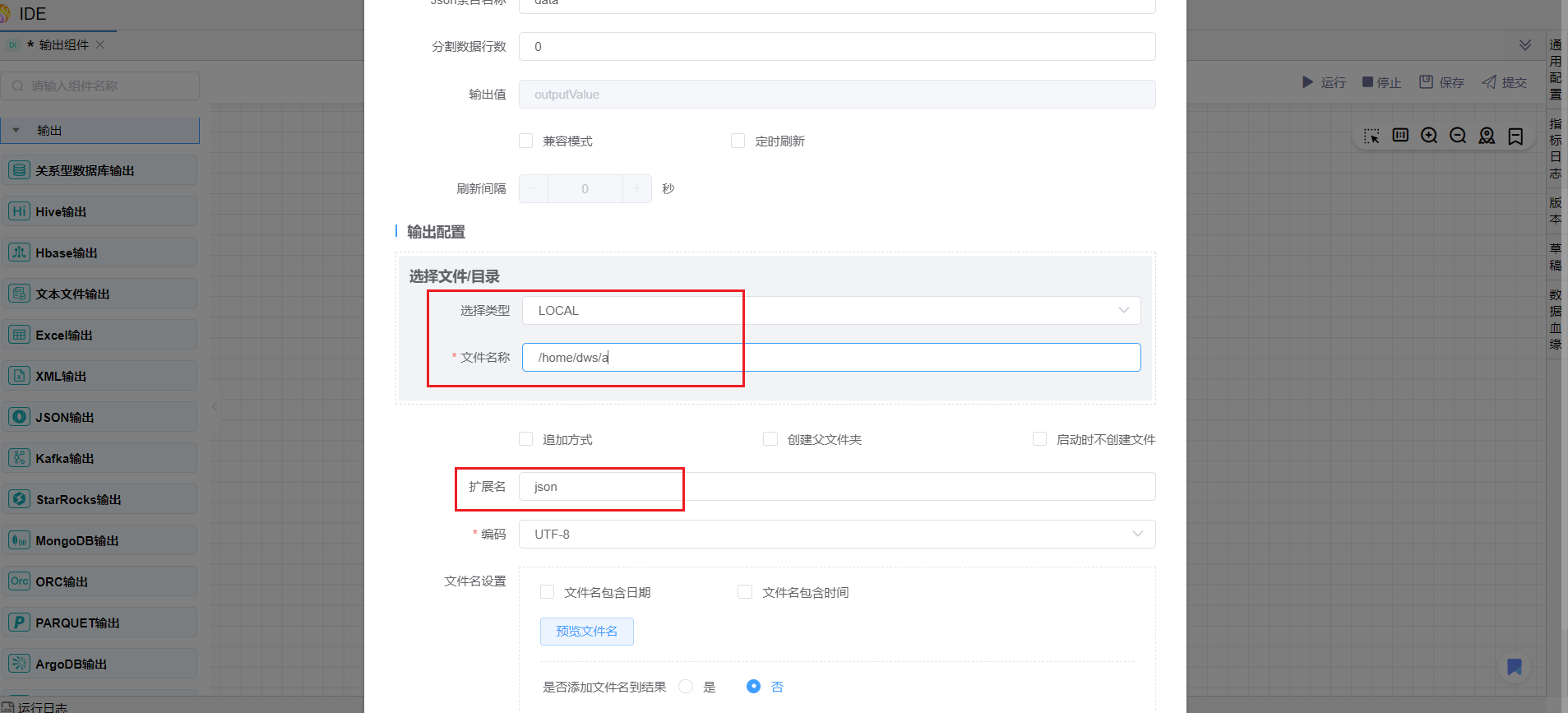Click the bookmark icon in canvas toolbar

pyautogui.click(x=1515, y=137)
